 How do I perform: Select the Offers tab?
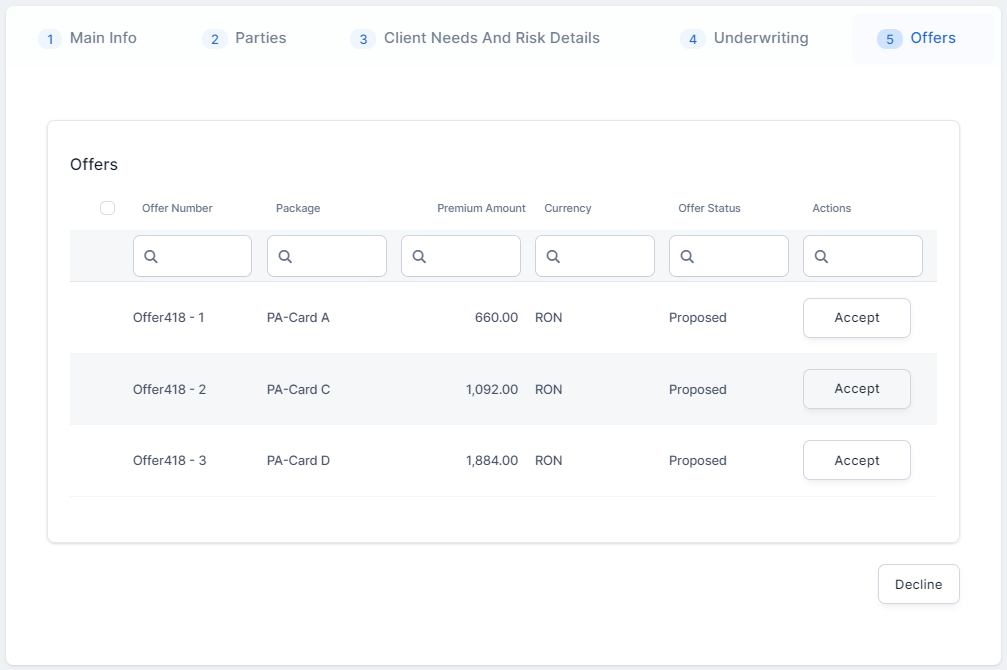(918, 38)
